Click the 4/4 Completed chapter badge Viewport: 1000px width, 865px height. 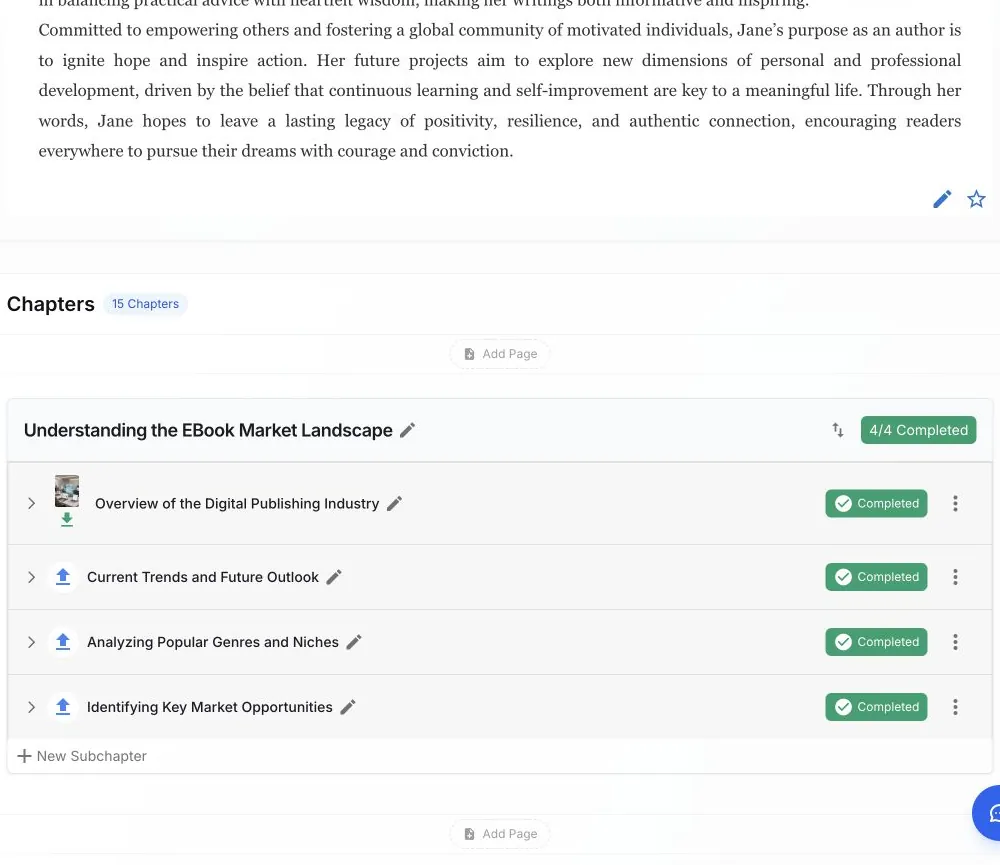pos(918,430)
